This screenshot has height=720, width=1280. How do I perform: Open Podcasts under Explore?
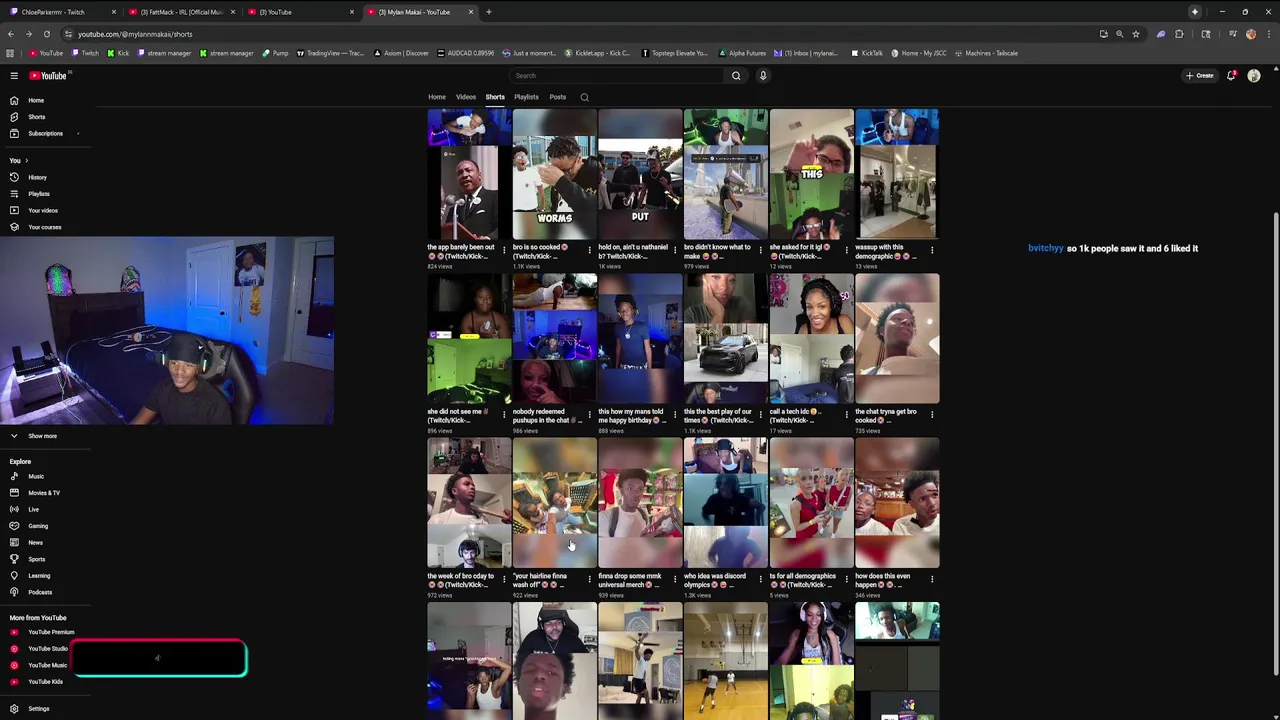pyautogui.click(x=39, y=592)
